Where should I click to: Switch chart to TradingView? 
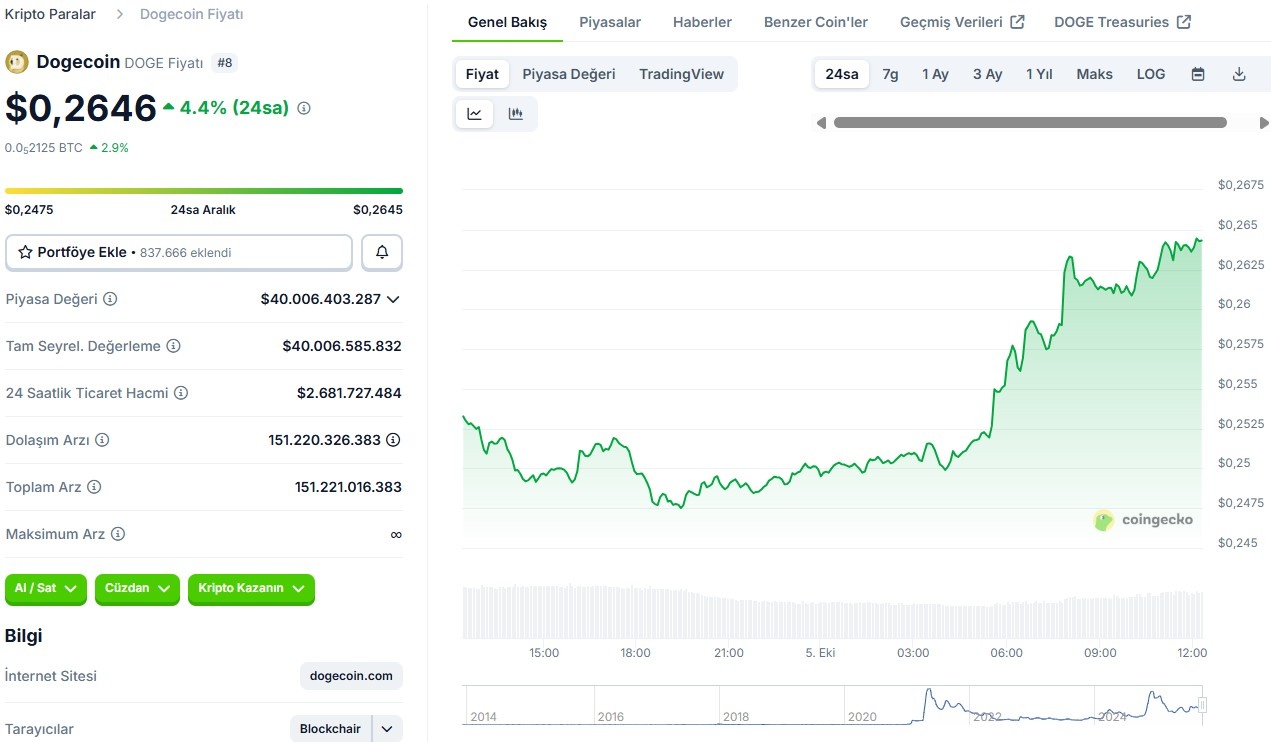(681, 74)
